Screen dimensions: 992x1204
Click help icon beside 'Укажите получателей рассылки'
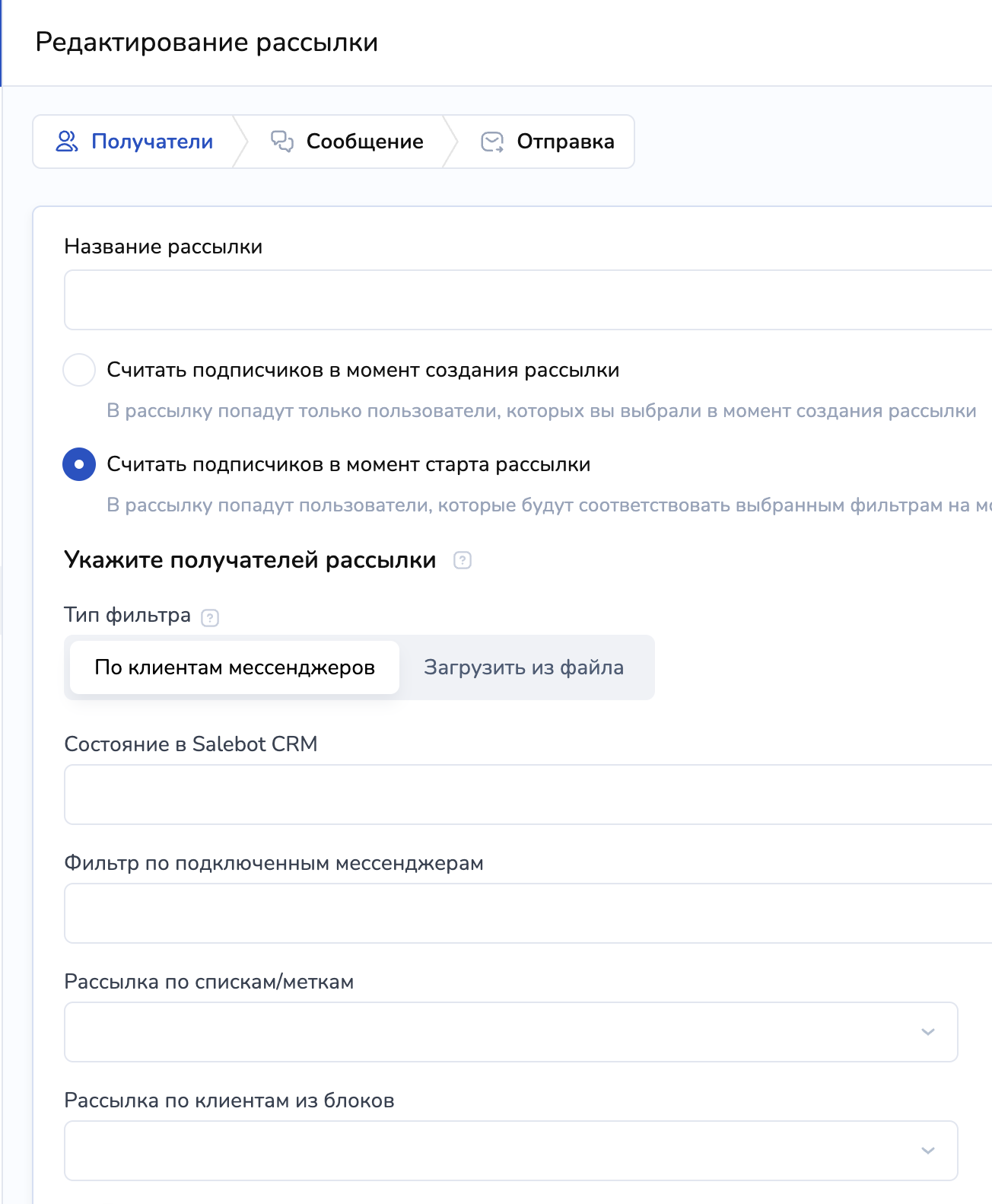click(x=463, y=560)
